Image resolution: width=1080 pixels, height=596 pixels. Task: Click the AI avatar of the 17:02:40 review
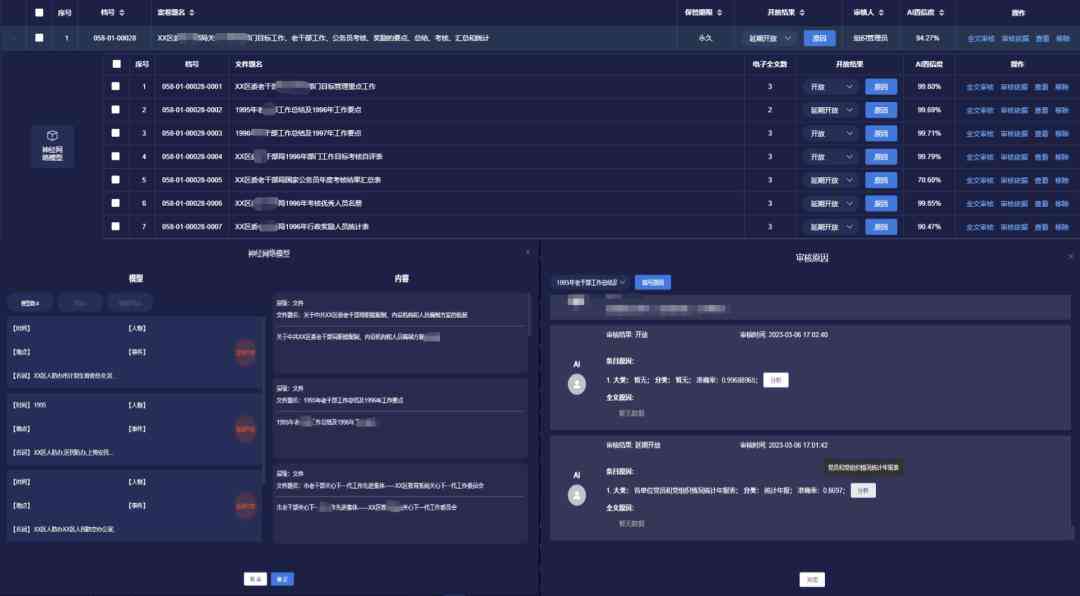[577, 384]
